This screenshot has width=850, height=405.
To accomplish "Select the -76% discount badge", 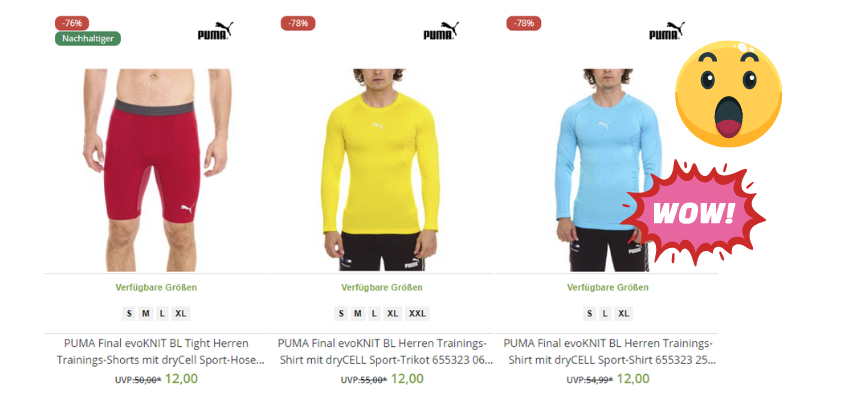I will 72,23.
